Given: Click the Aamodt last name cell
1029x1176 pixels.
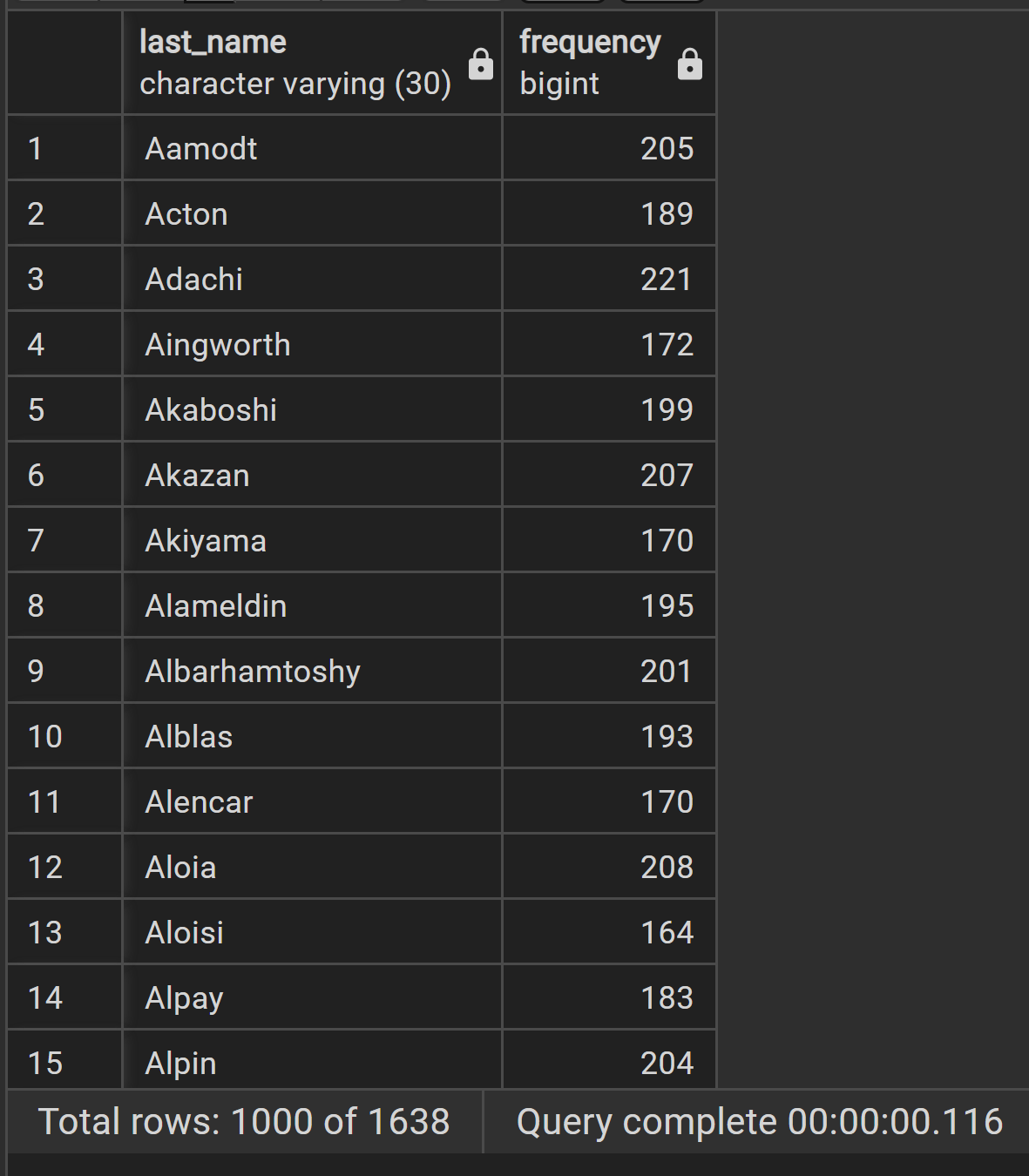Looking at the screenshot, I should (312, 148).
